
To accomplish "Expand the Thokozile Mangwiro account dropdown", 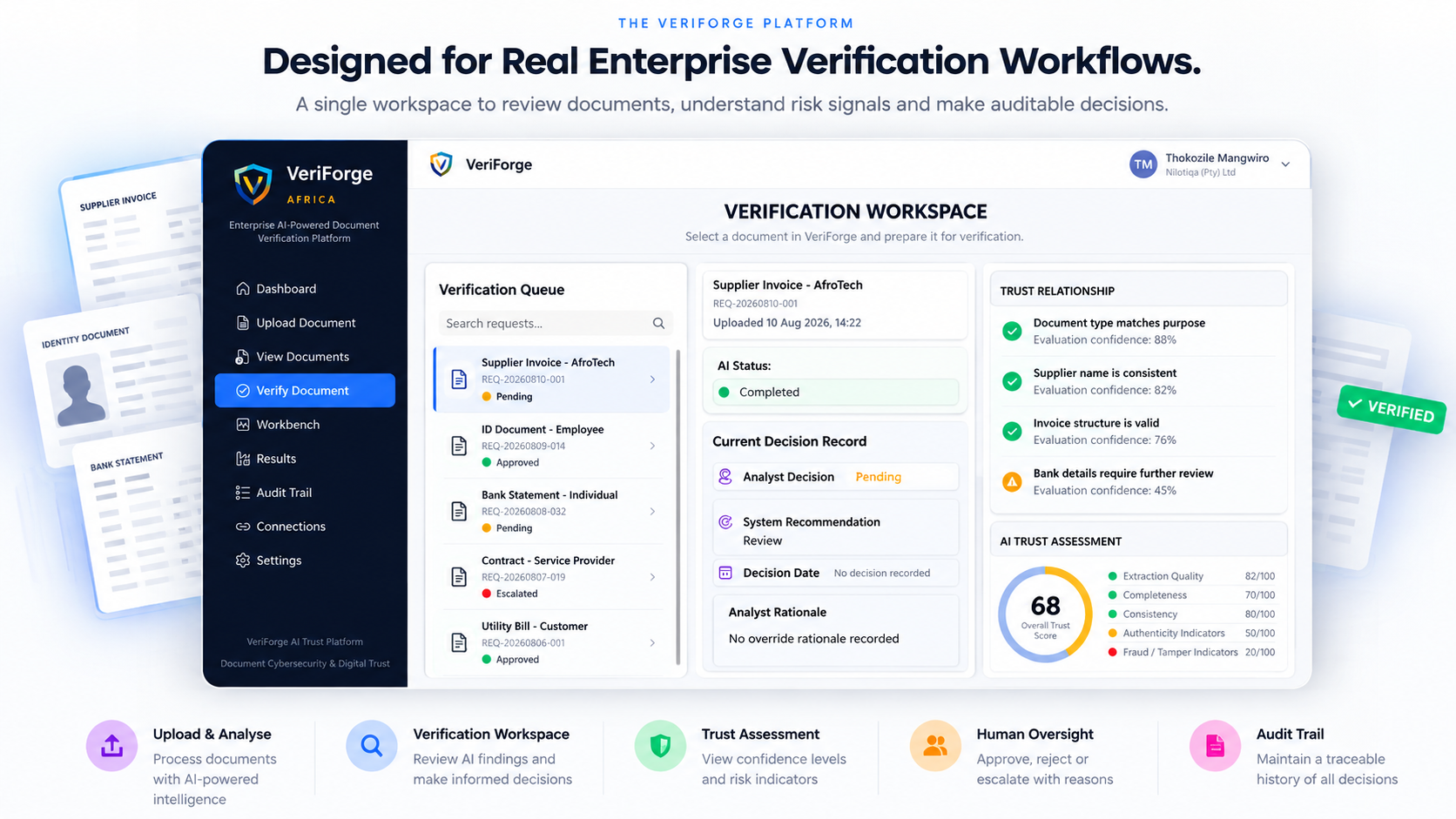I will 1285,164.
